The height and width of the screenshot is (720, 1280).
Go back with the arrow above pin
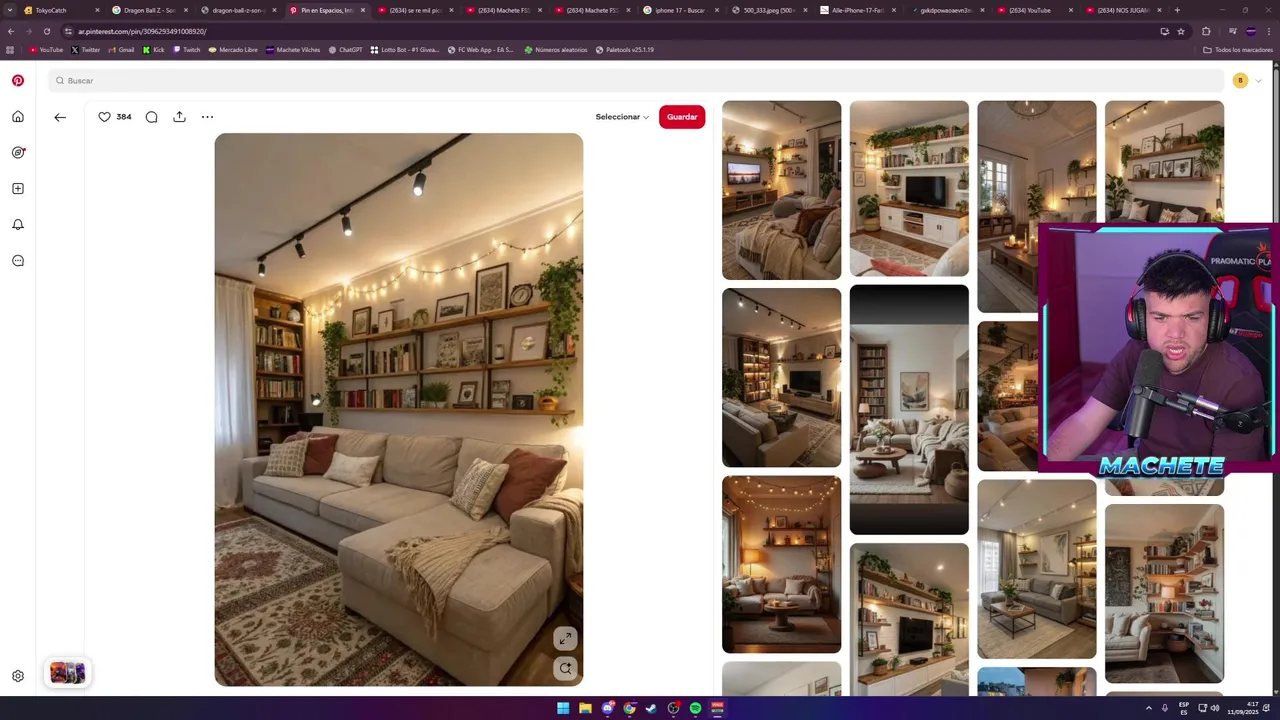[60, 117]
